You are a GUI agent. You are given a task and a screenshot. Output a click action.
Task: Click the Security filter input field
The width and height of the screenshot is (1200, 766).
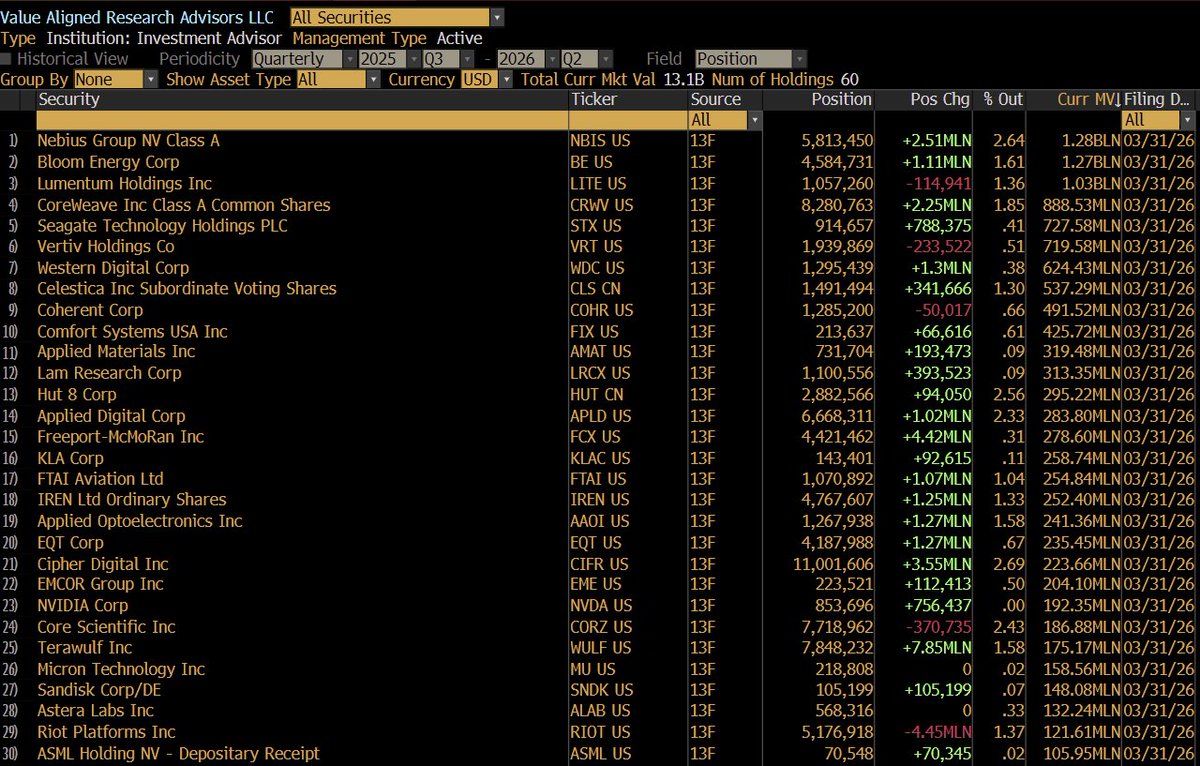tap(301, 120)
